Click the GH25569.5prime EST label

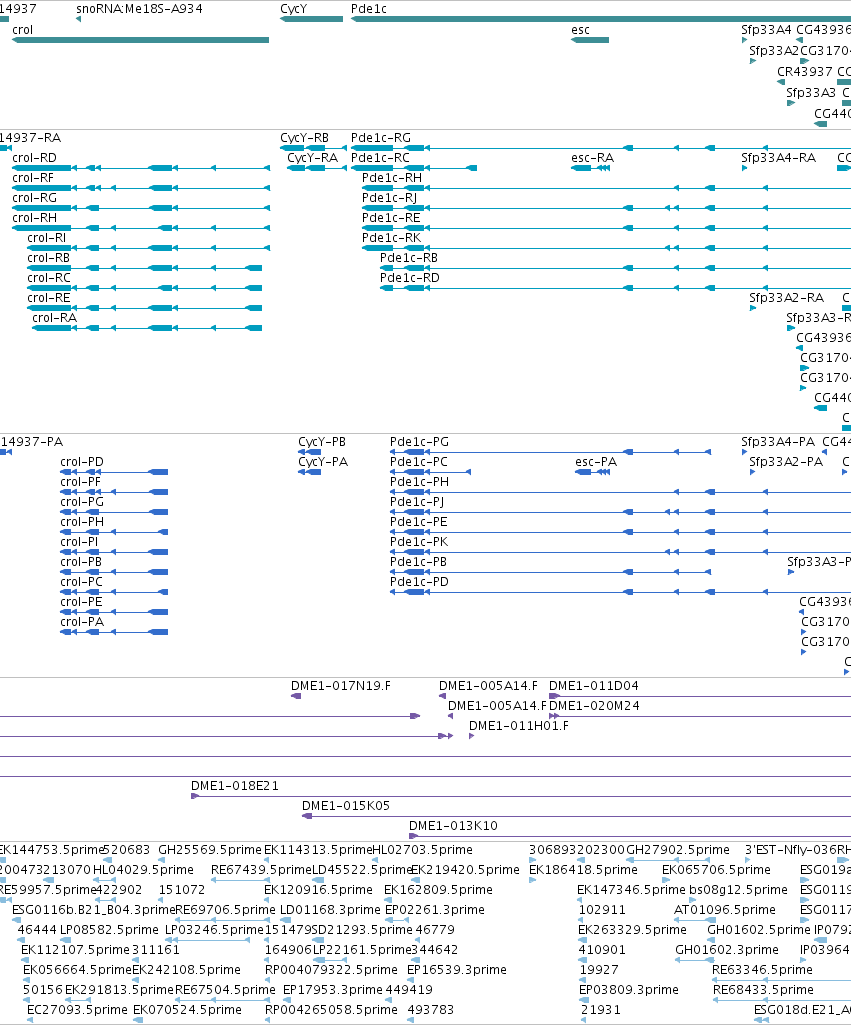click(x=210, y=850)
